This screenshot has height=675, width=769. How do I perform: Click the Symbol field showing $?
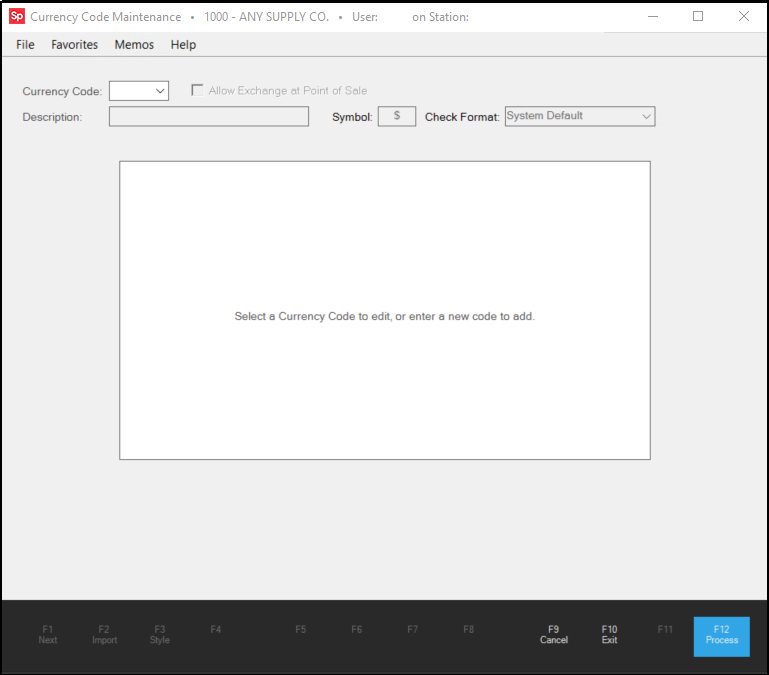coord(397,116)
